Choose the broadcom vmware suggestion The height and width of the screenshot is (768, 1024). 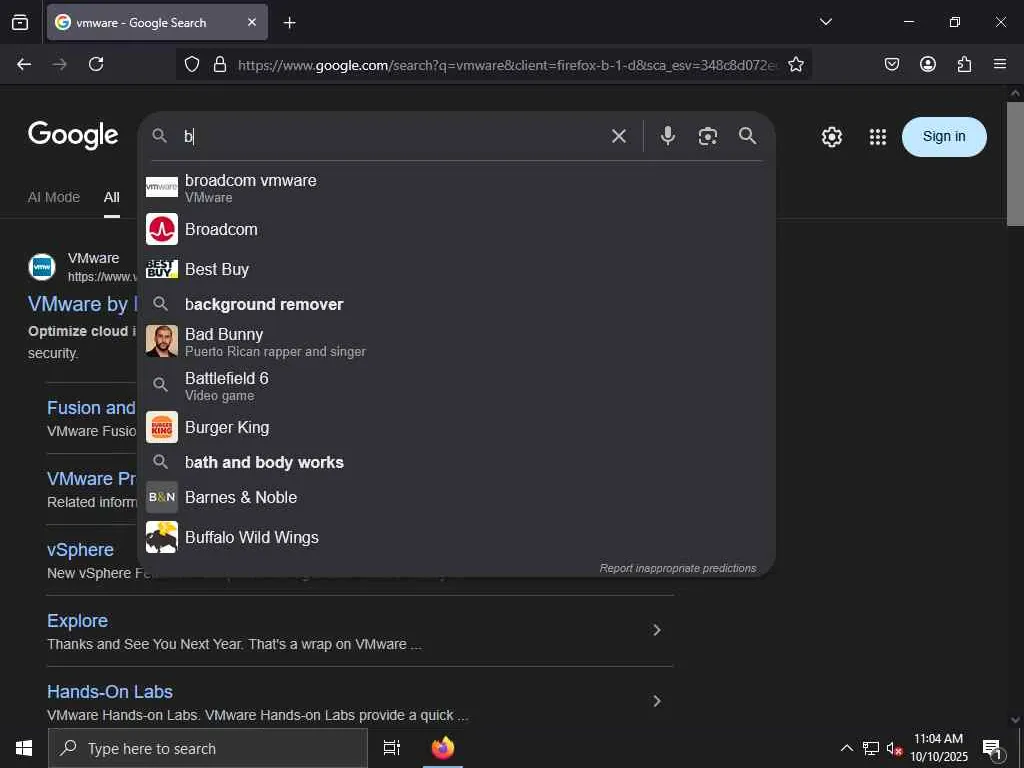pyautogui.click(x=456, y=187)
